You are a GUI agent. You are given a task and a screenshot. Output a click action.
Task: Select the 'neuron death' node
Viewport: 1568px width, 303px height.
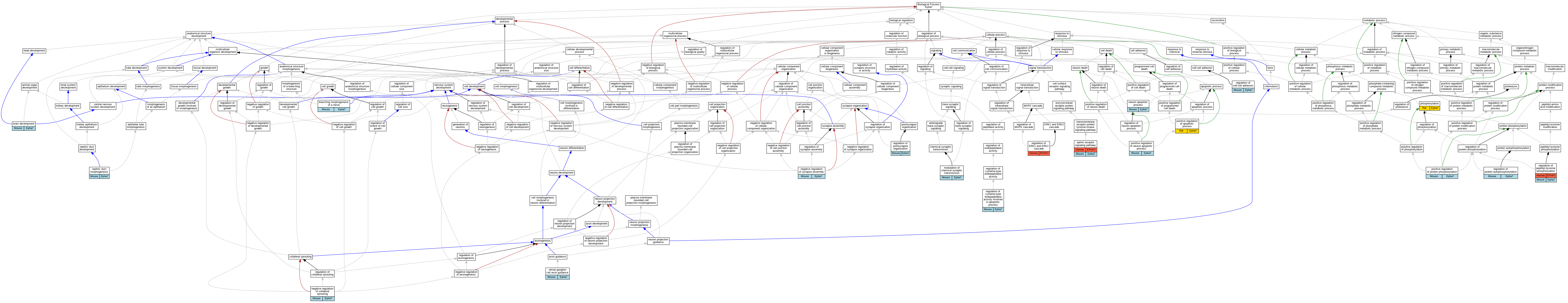[1080, 68]
